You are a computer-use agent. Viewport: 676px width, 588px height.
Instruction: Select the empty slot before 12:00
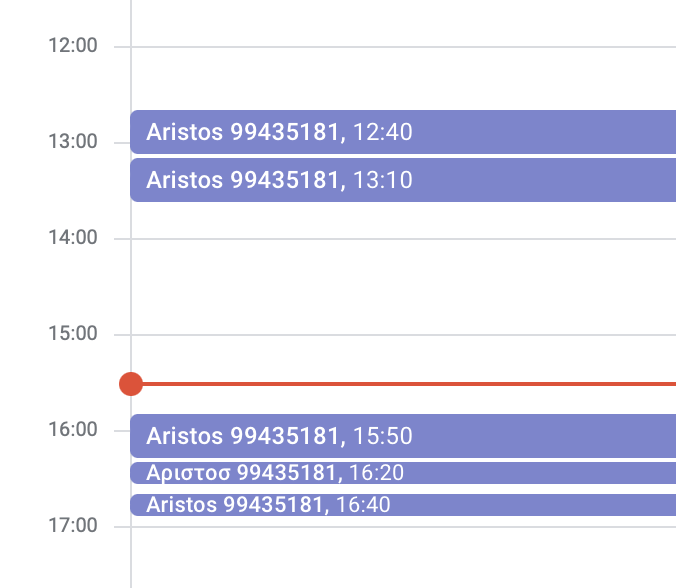403,22
